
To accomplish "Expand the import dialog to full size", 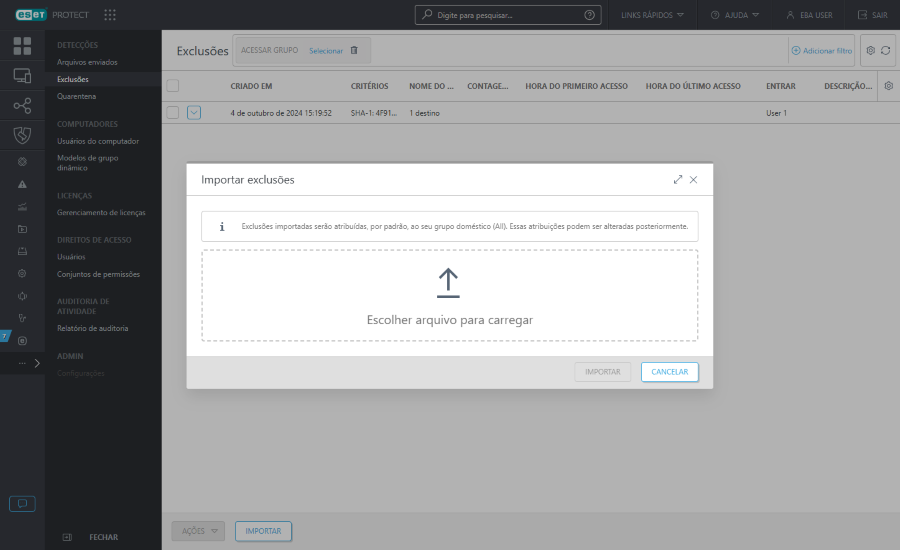I will coord(678,180).
